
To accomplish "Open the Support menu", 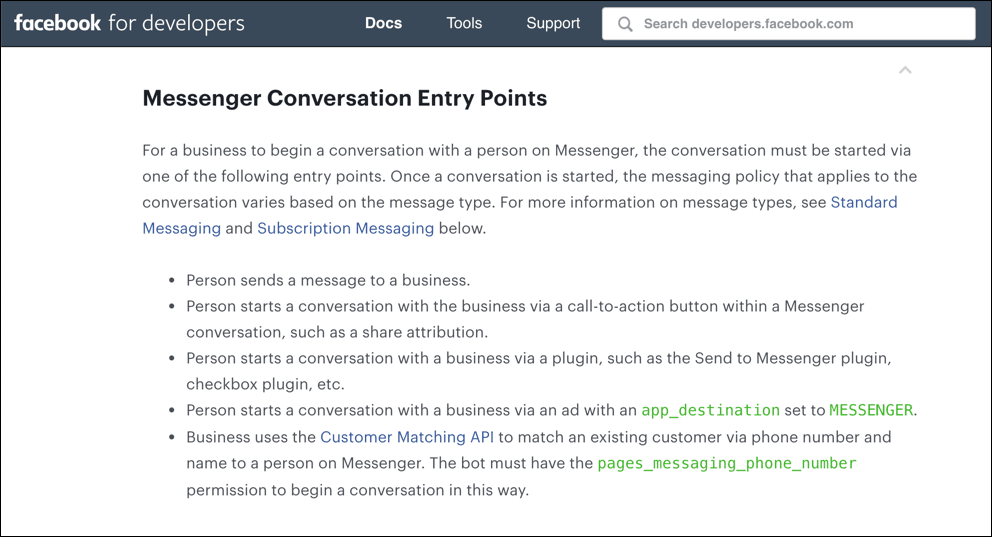I will (x=553, y=23).
